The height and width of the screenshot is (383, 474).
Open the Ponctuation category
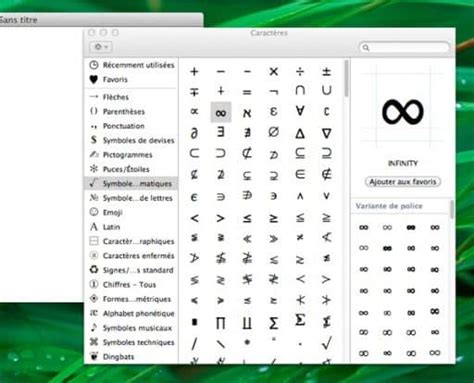[x=132, y=126]
